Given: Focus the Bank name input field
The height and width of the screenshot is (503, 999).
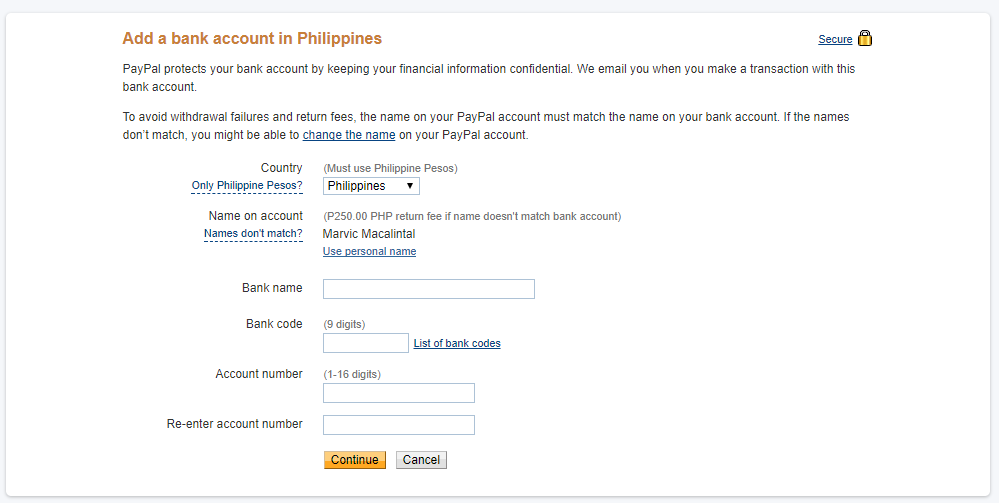Looking at the screenshot, I should tap(429, 289).
